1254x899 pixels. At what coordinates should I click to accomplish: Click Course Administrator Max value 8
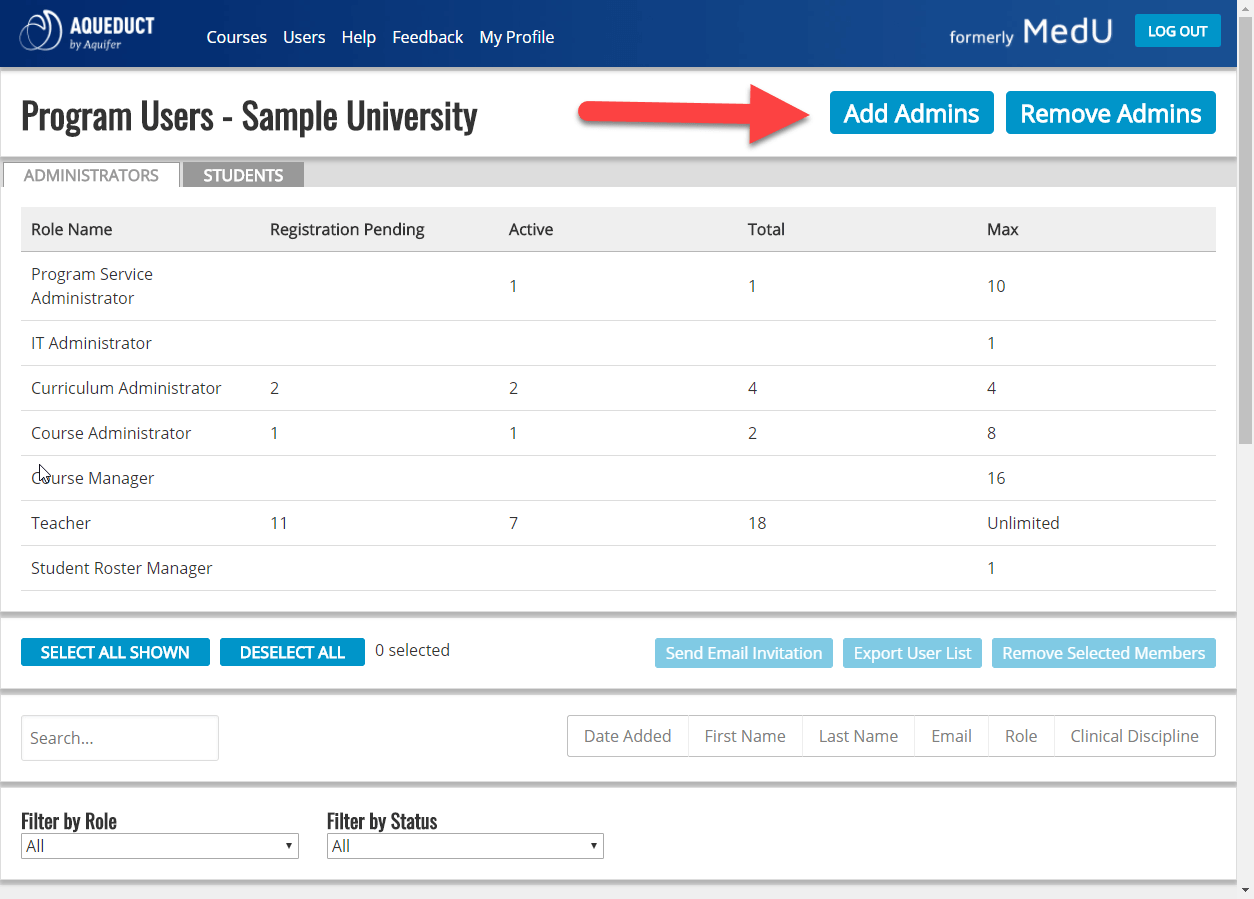(991, 433)
